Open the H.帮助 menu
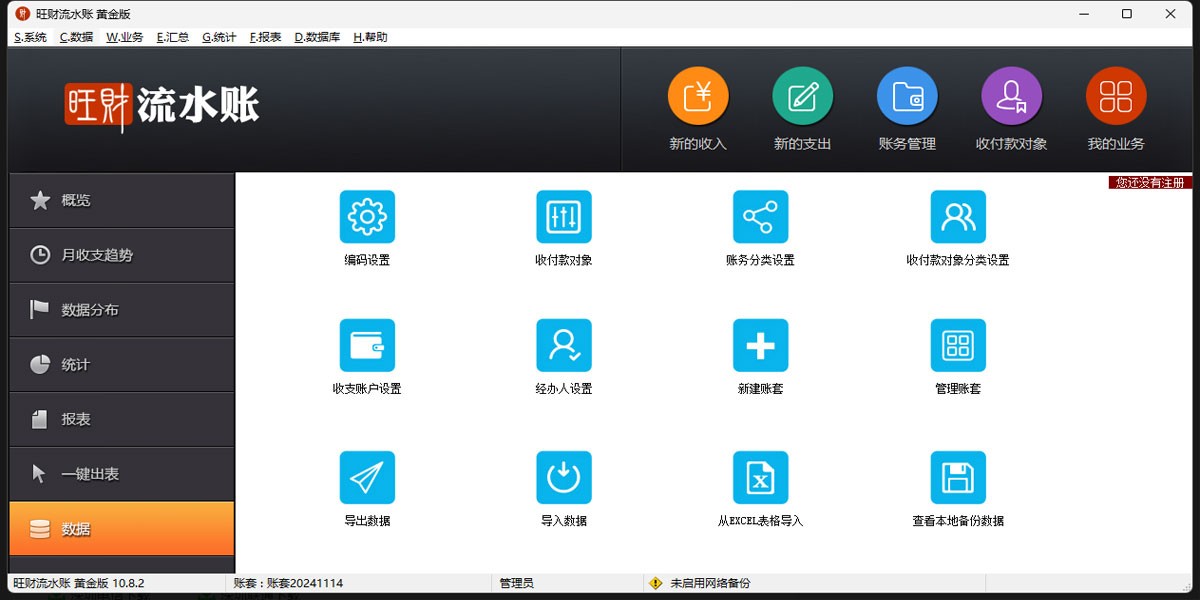The image size is (1200, 600). (370, 37)
